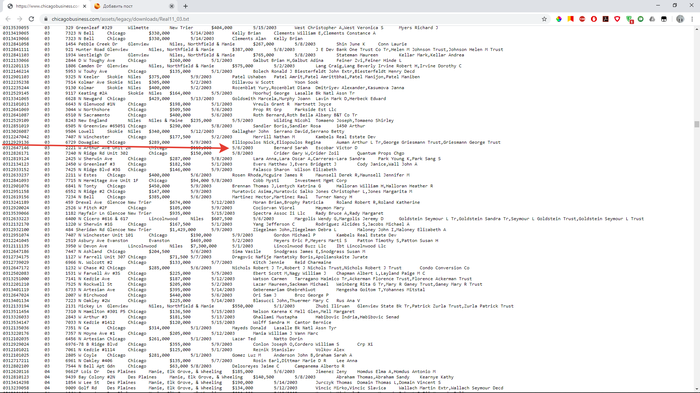Click the address 7240 N Ridge Rd Unit 302
Screen dimensions: 700x393
97,153
